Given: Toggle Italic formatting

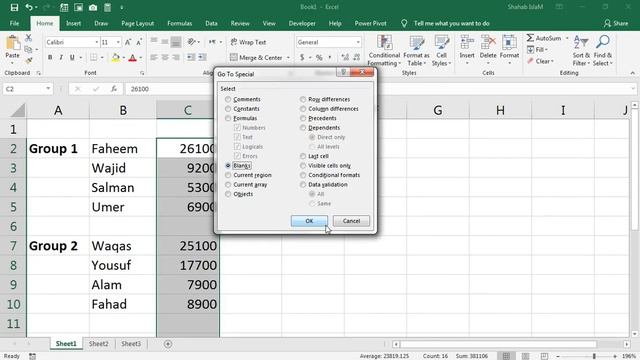Looking at the screenshot, I should 61,58.
